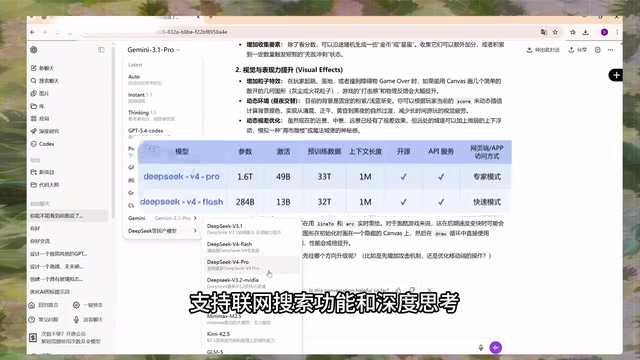Open the library folder icon
The height and width of the screenshot is (360, 640).
tap(33, 106)
